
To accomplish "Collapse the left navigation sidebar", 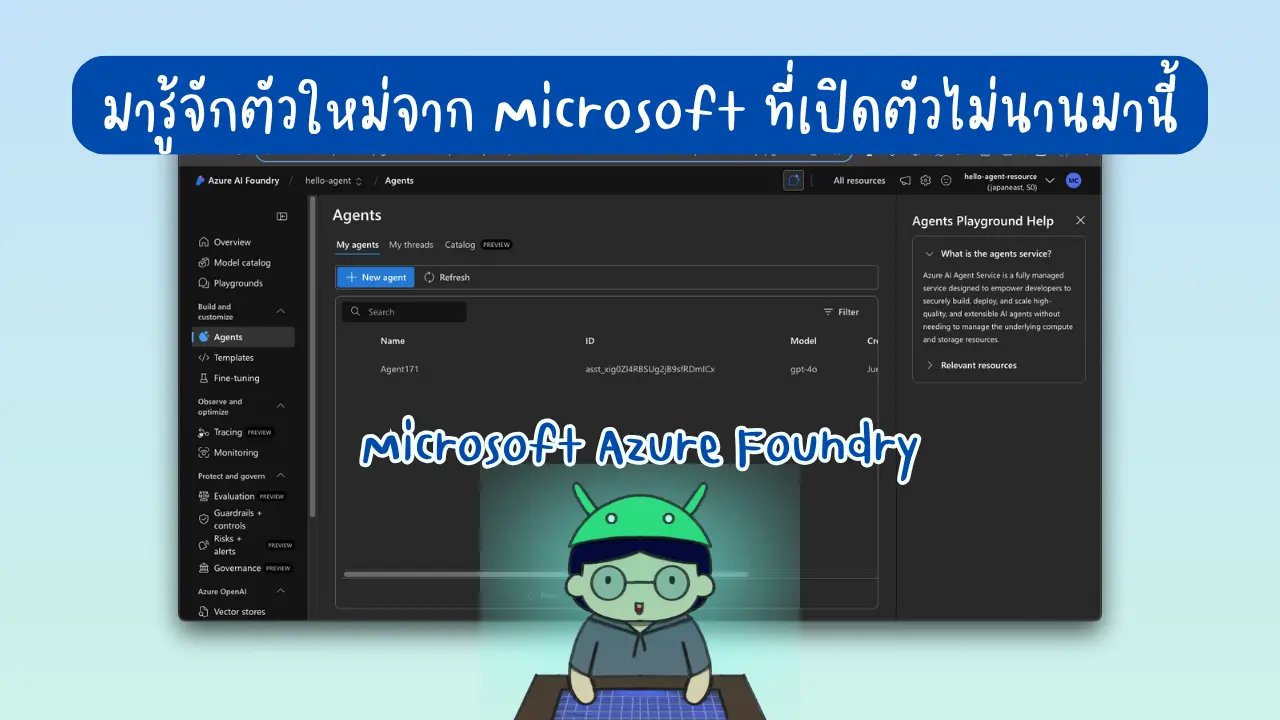I will [x=282, y=216].
